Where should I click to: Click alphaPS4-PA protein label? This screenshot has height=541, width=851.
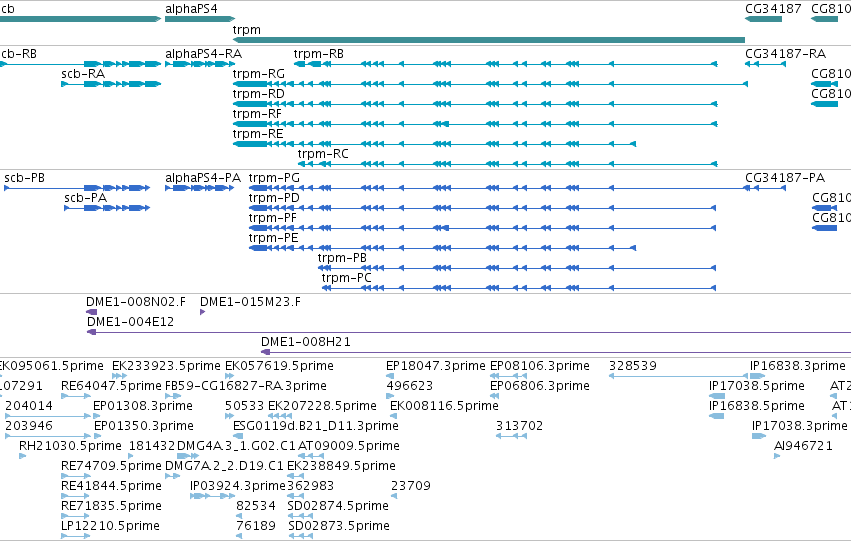click(203, 179)
